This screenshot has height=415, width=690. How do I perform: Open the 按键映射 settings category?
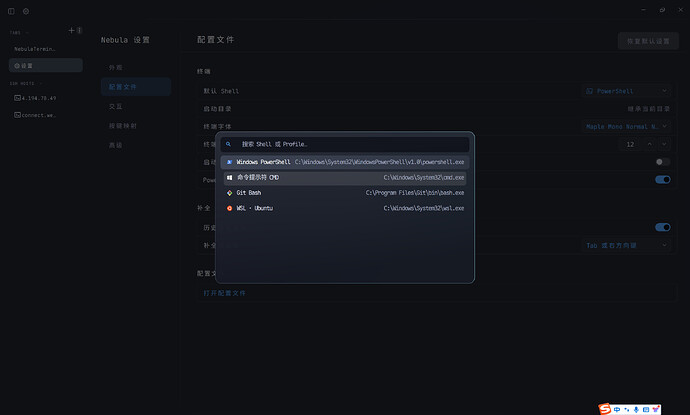[x=136, y=125]
